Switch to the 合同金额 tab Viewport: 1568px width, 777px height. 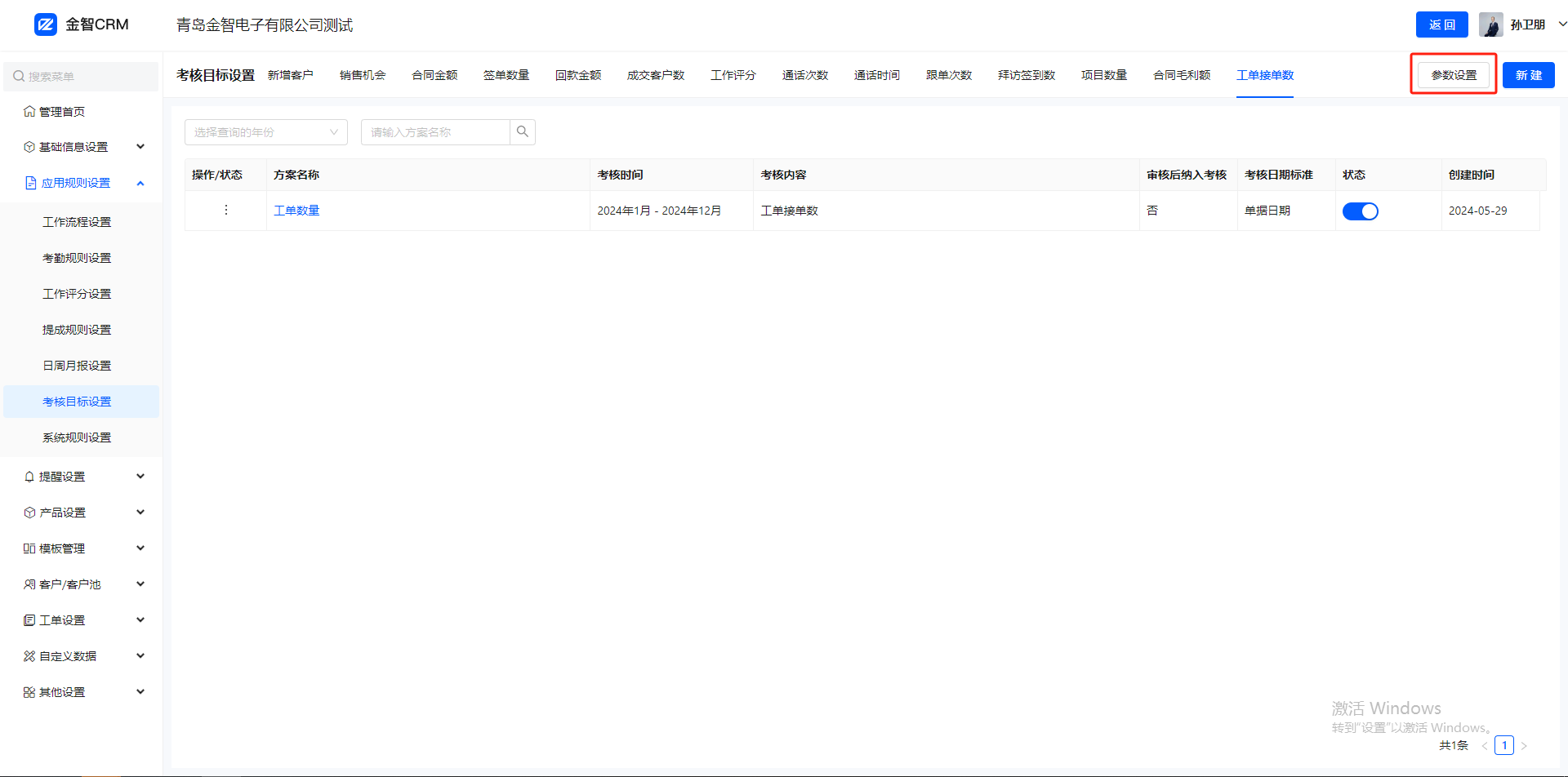tap(434, 75)
